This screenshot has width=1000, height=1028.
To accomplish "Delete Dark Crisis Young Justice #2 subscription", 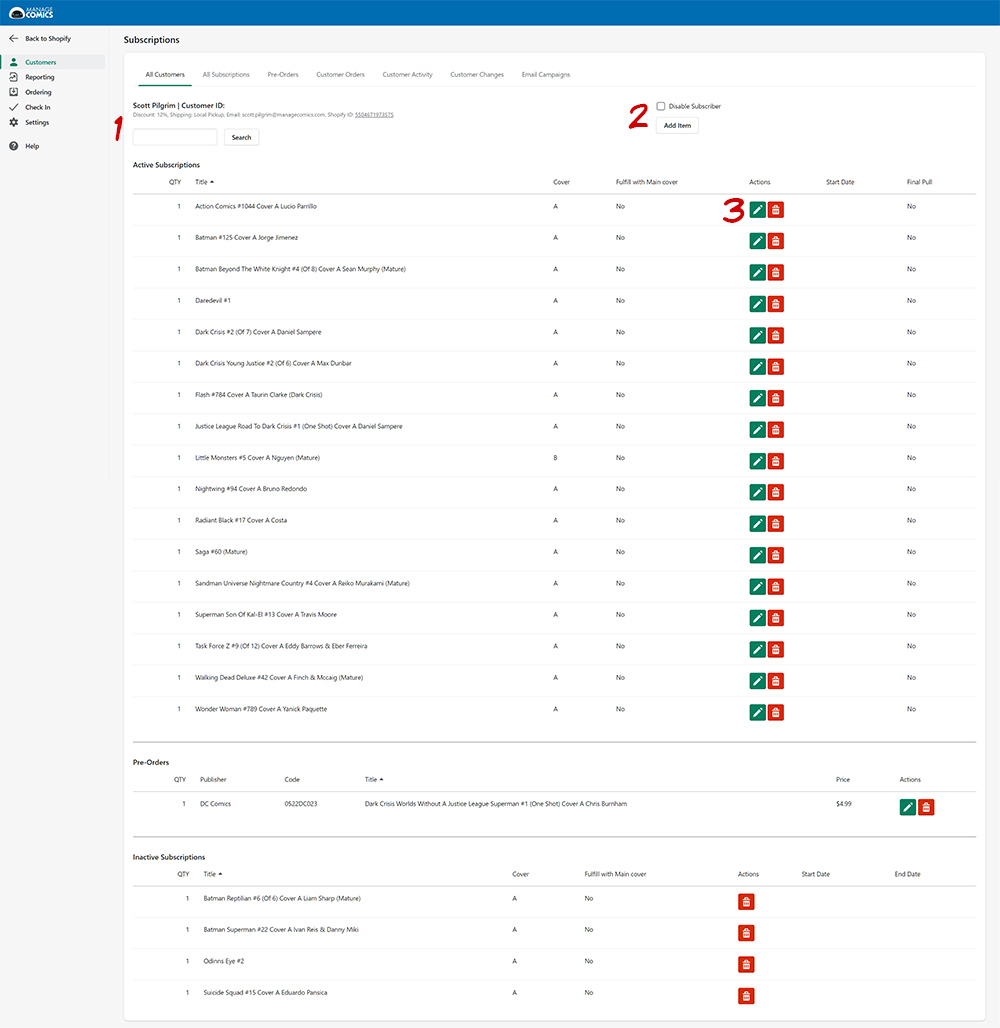I will pos(776,367).
